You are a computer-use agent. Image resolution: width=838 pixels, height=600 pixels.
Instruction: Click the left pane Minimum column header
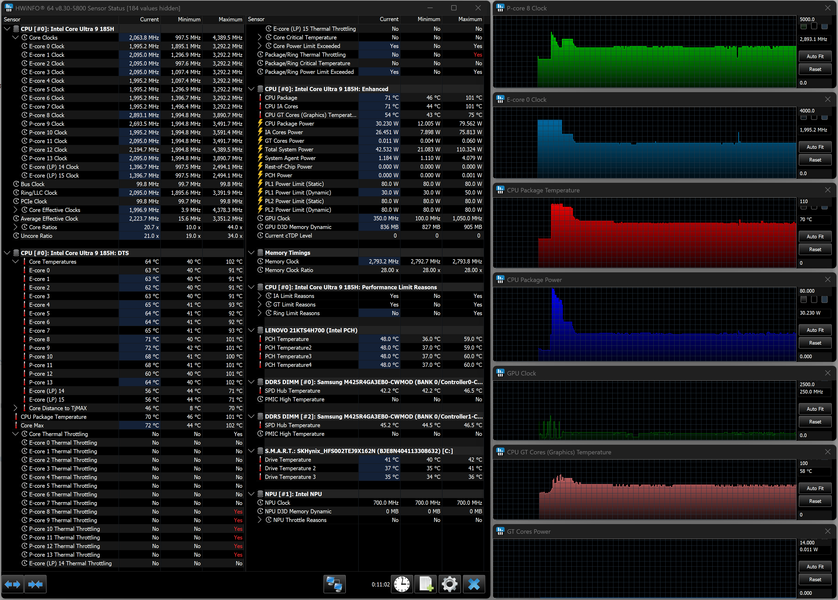click(181, 19)
